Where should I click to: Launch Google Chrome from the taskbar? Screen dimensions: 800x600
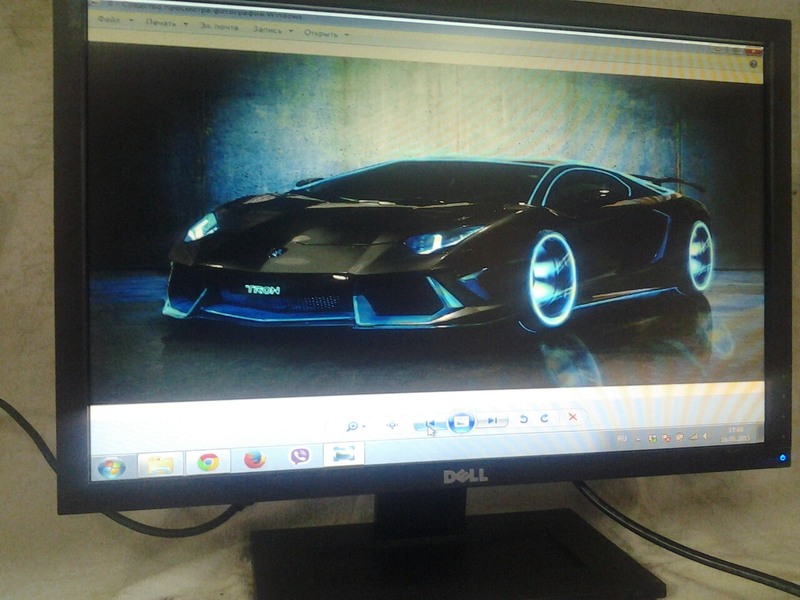208,461
